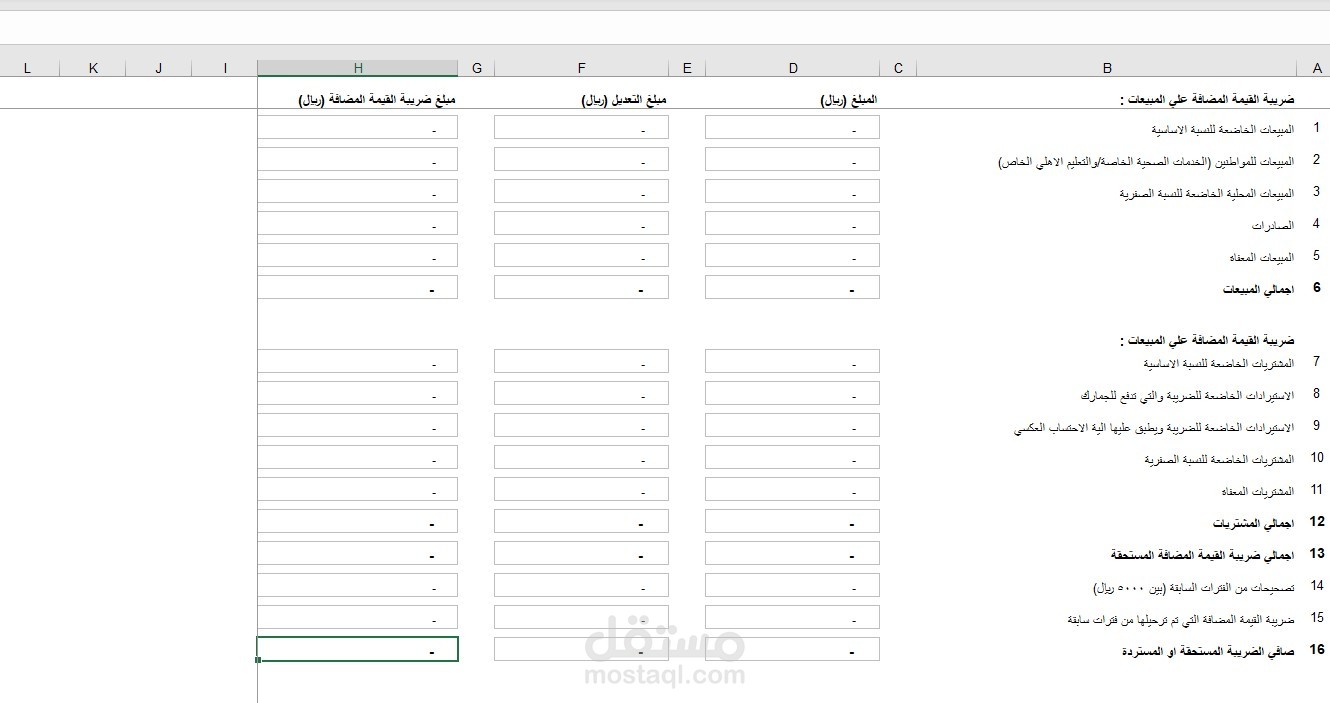1330x703 pixels.
Task: Select the 'المشتريات المعفاه' label cell
Action: [1257, 492]
